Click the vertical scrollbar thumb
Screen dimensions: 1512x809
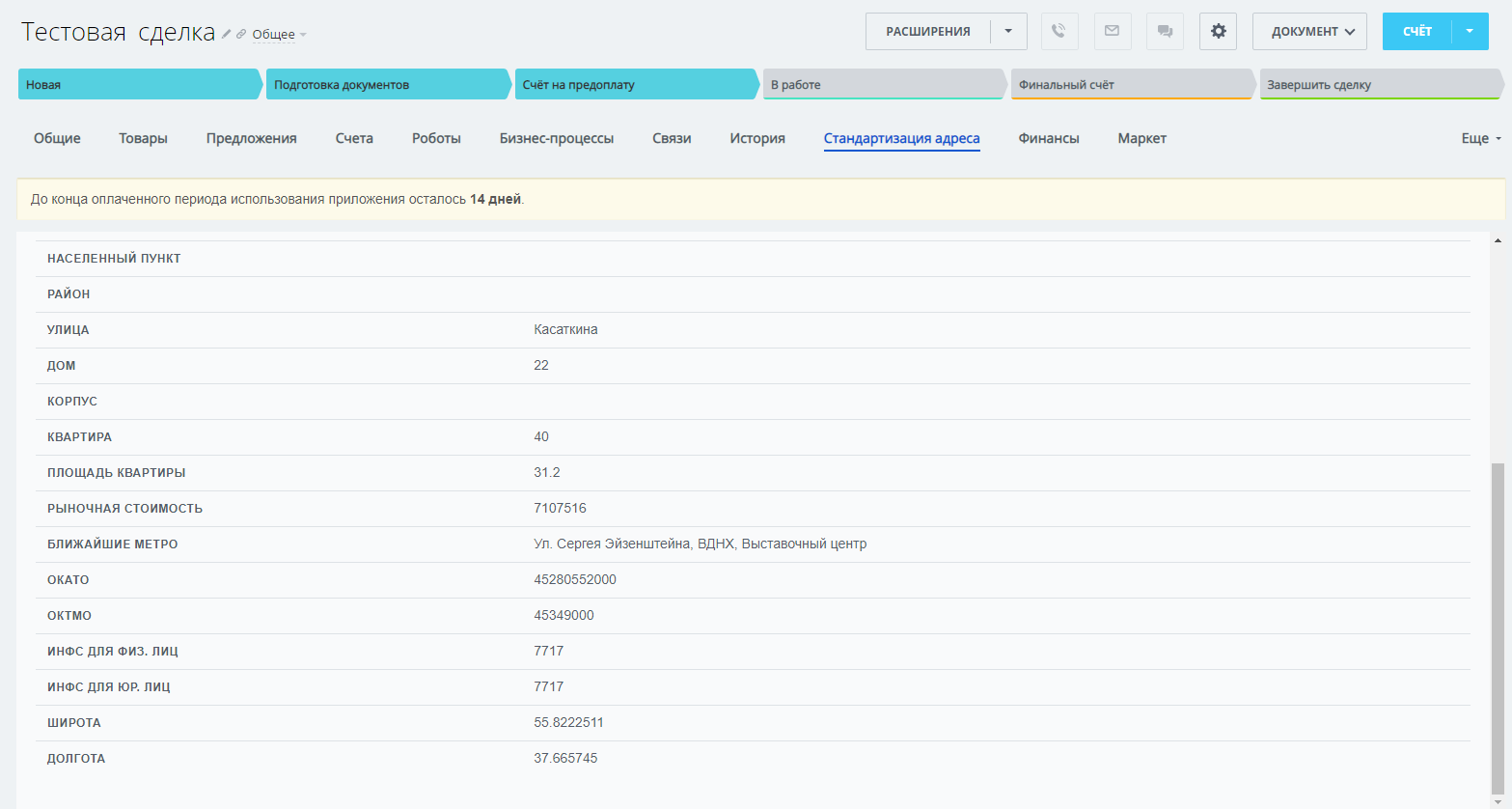click(1498, 628)
